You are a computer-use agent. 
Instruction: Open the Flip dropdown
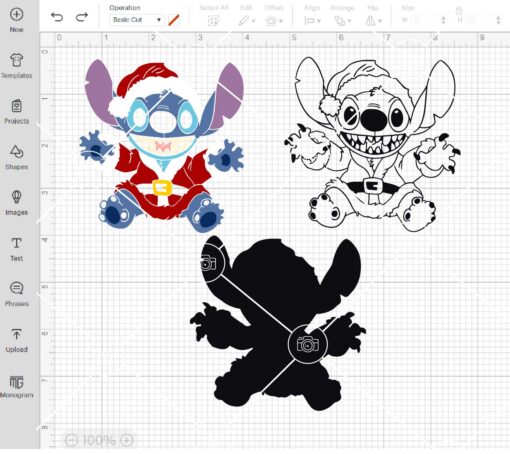(x=373, y=21)
